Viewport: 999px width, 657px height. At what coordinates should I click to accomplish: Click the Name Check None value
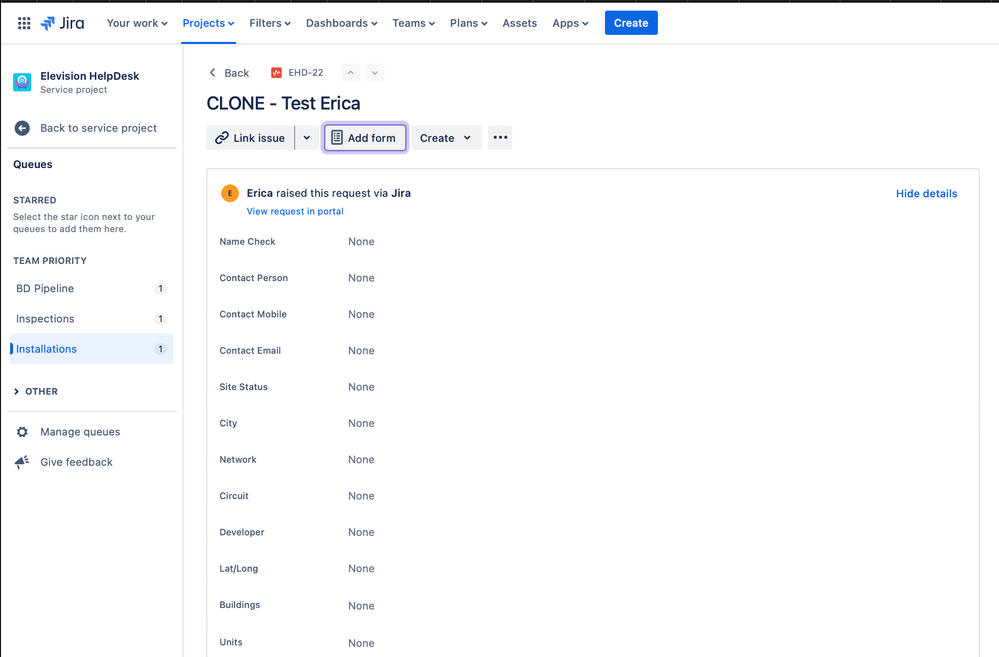tap(361, 242)
